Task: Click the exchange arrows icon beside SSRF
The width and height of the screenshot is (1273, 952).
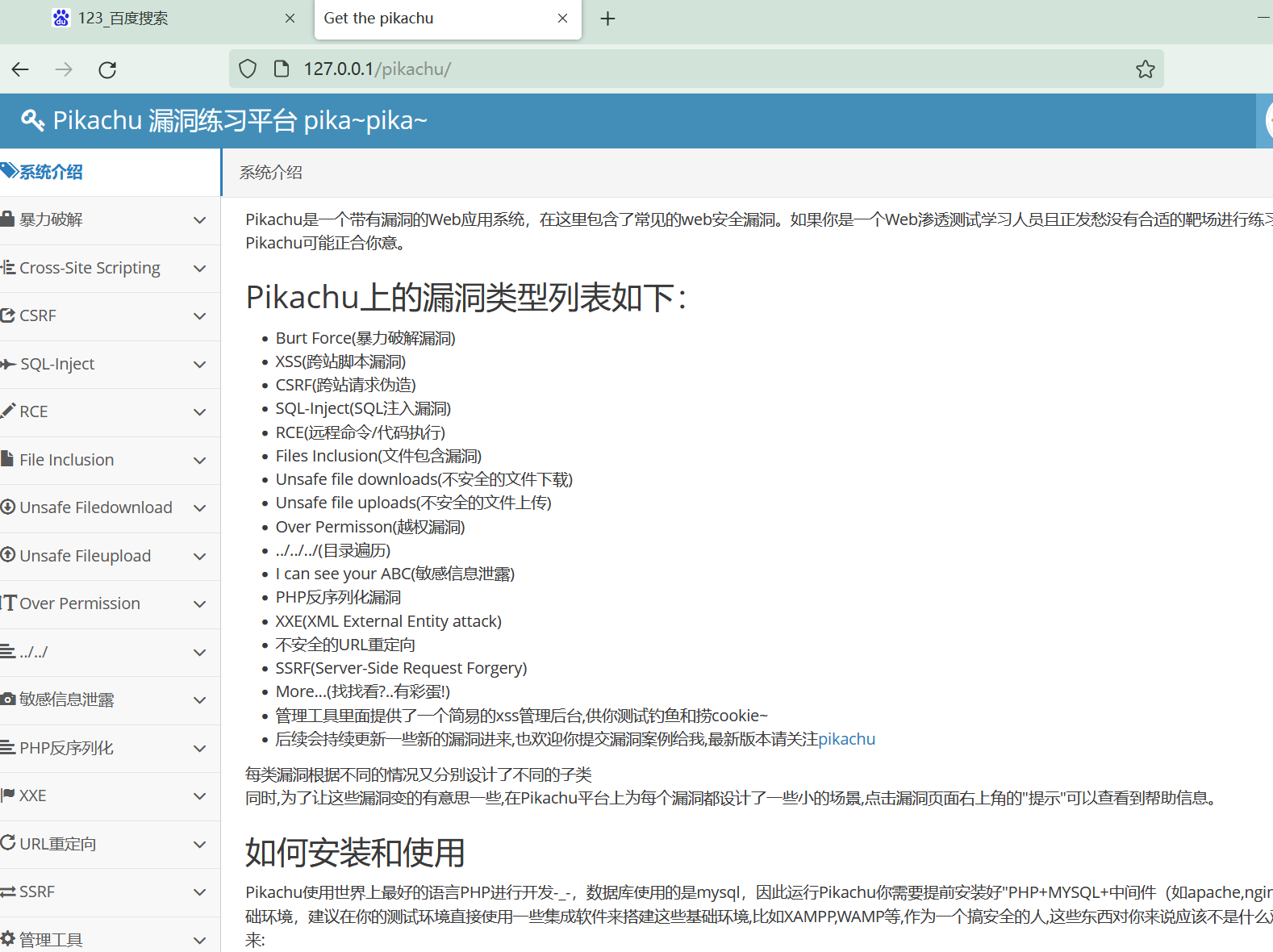Action: tap(8, 891)
